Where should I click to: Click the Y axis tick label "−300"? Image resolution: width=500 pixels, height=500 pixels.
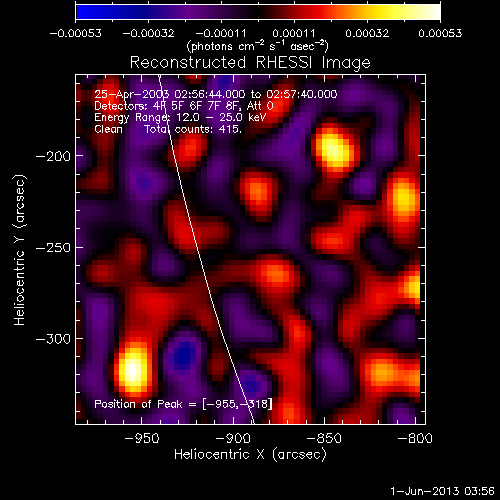pyautogui.click(x=53, y=339)
